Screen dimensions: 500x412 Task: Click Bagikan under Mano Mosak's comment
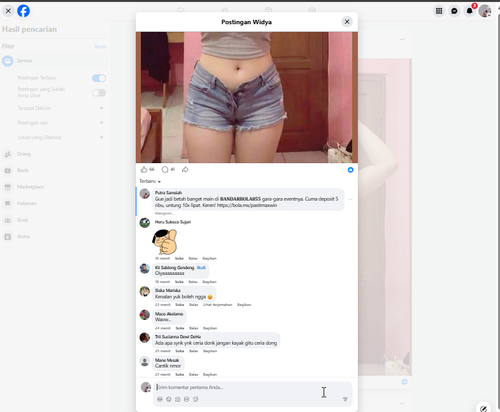click(210, 375)
